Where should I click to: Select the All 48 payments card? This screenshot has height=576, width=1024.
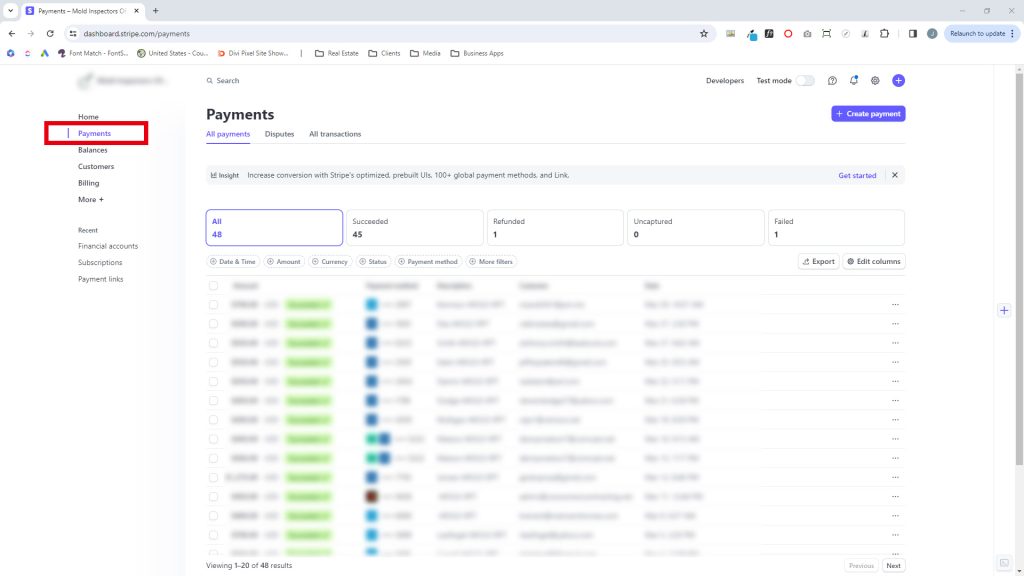click(x=274, y=227)
